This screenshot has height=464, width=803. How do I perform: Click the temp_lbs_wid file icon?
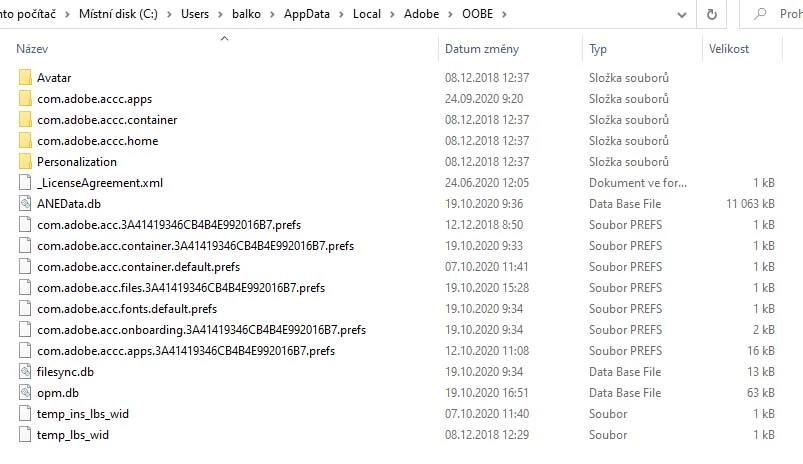(x=25, y=434)
